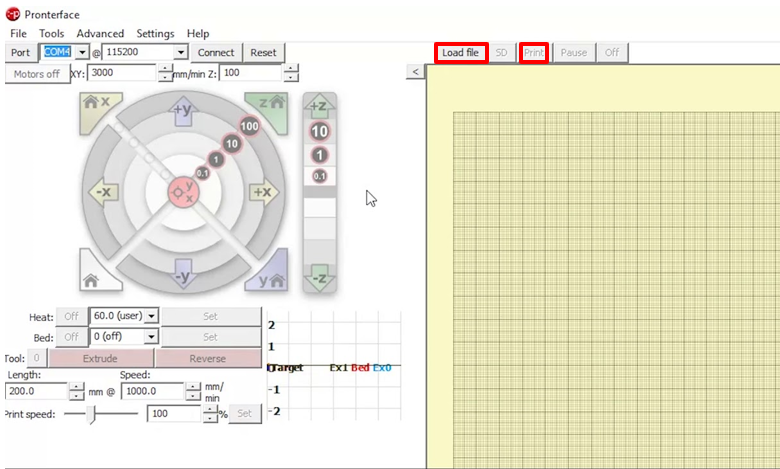780x469 pixels.
Task: Open baud rate 115200 dropdown
Action: pyautogui.click(x=181, y=52)
